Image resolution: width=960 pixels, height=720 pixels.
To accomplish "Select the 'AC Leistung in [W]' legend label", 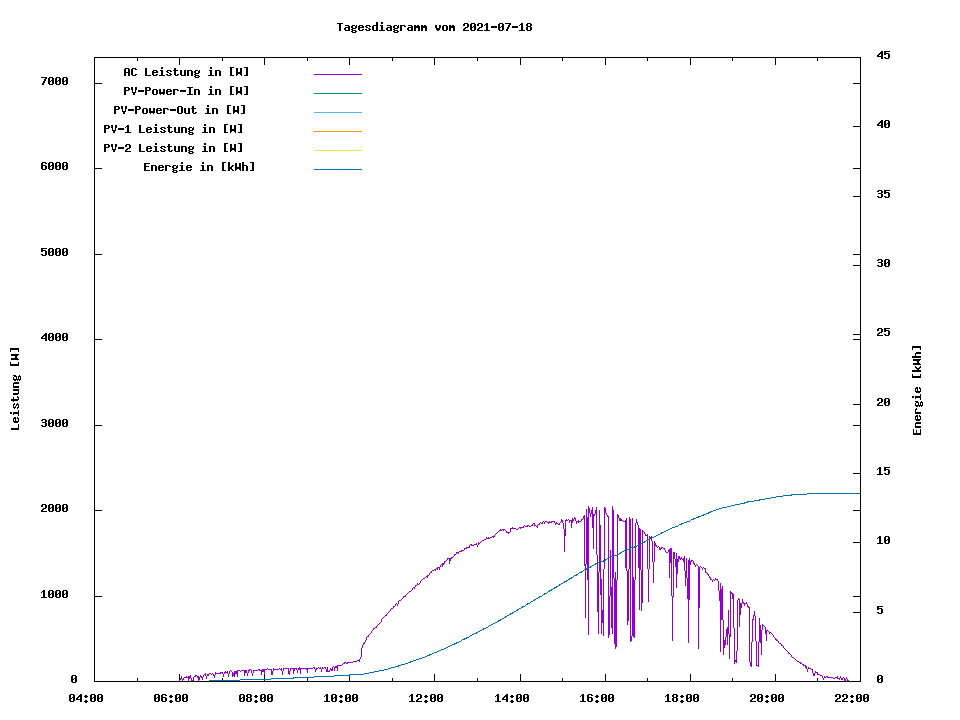I will tap(186, 72).
